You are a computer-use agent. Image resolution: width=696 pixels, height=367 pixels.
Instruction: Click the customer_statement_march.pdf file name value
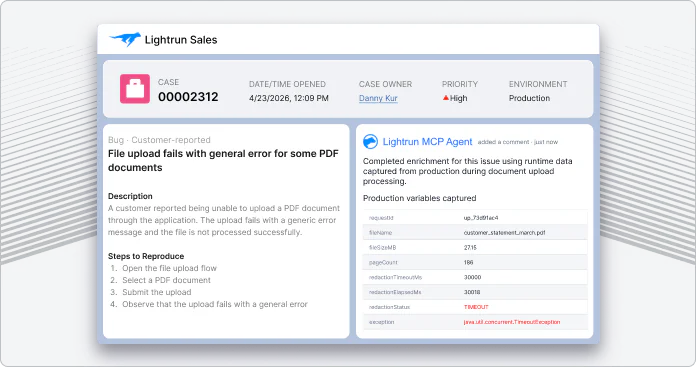tap(504, 233)
